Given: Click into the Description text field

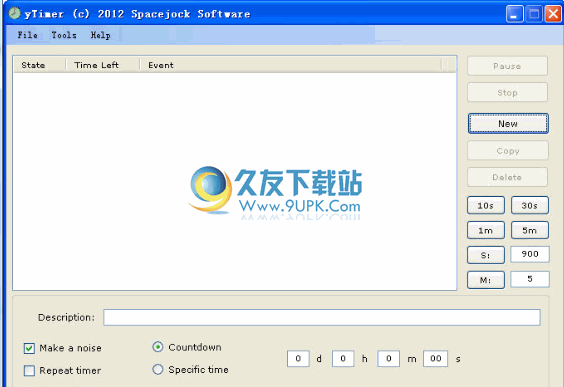Looking at the screenshot, I should (322, 318).
